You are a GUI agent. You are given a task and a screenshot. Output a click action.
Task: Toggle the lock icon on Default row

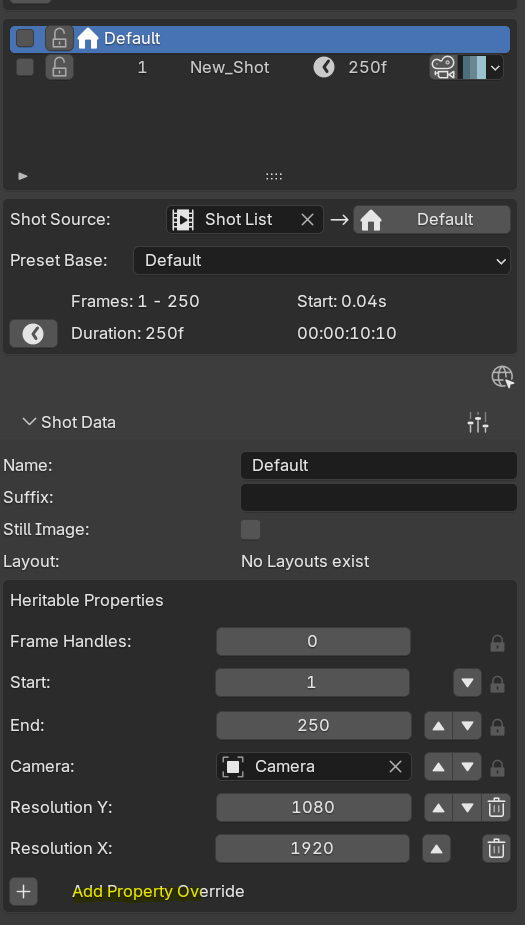coord(59,38)
